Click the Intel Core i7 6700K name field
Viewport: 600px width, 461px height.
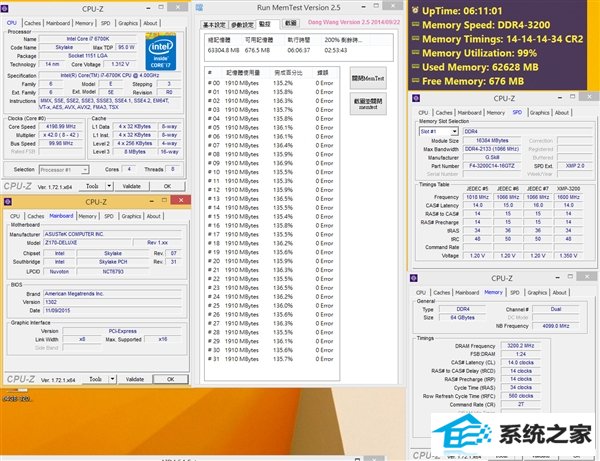pyautogui.click(x=88, y=39)
